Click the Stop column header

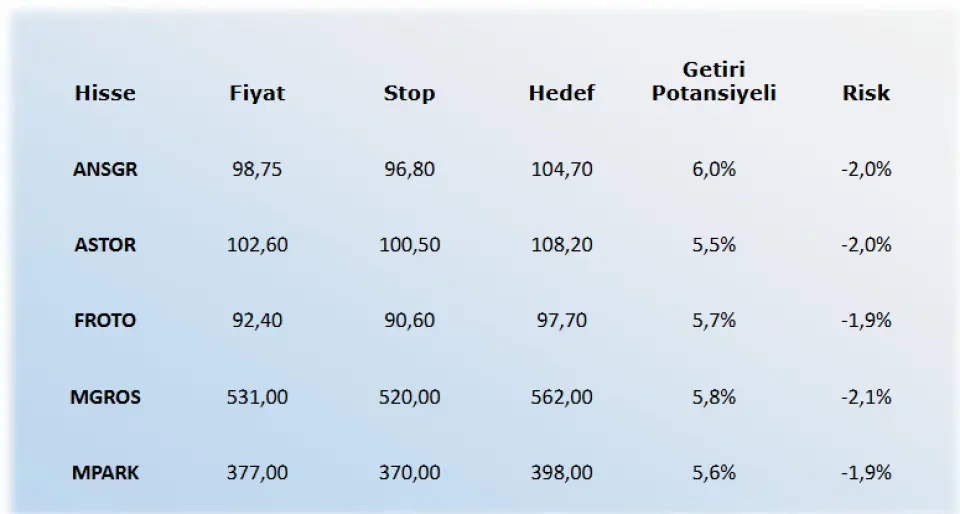coord(409,93)
